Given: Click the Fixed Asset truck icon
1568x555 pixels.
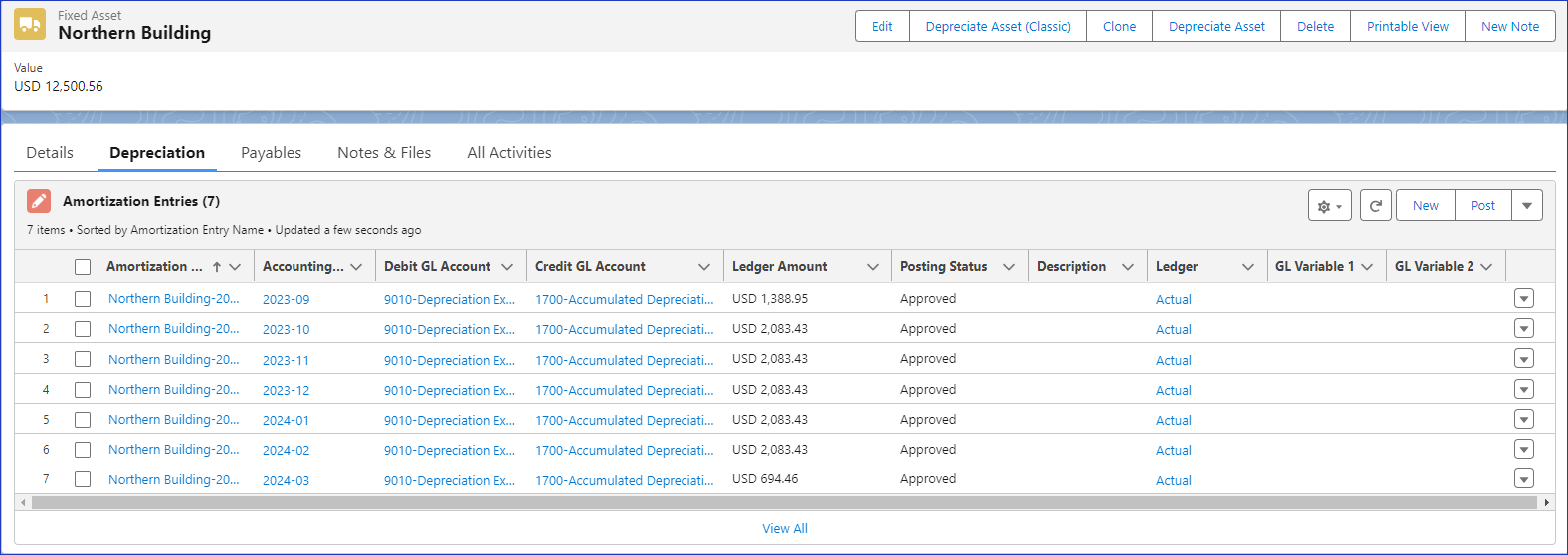Looking at the screenshot, I should [x=30, y=25].
